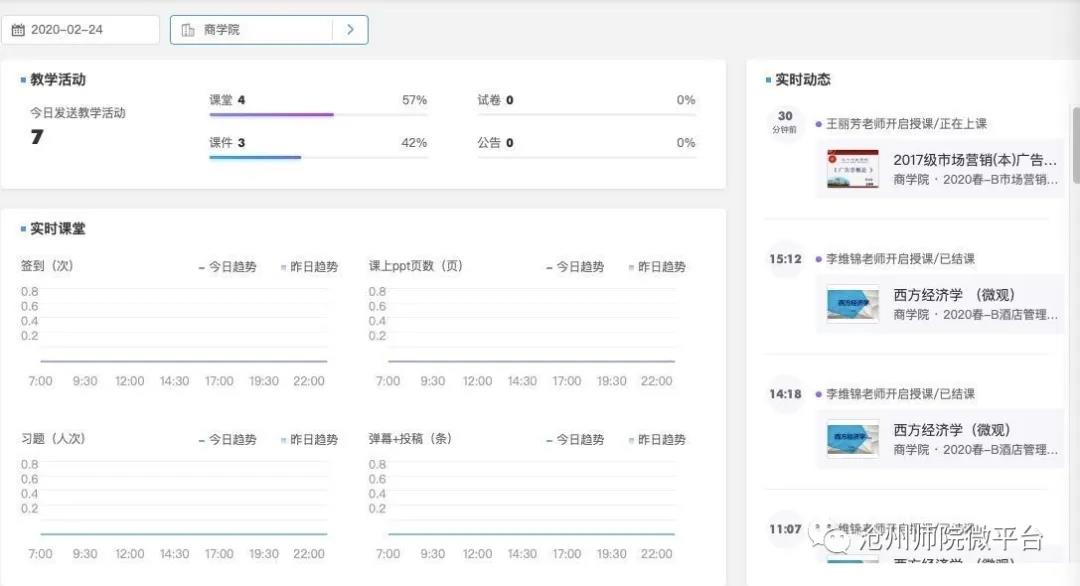
Task: Toggle 昨日趋势 legend in 签到 chart
Action: pos(309,267)
